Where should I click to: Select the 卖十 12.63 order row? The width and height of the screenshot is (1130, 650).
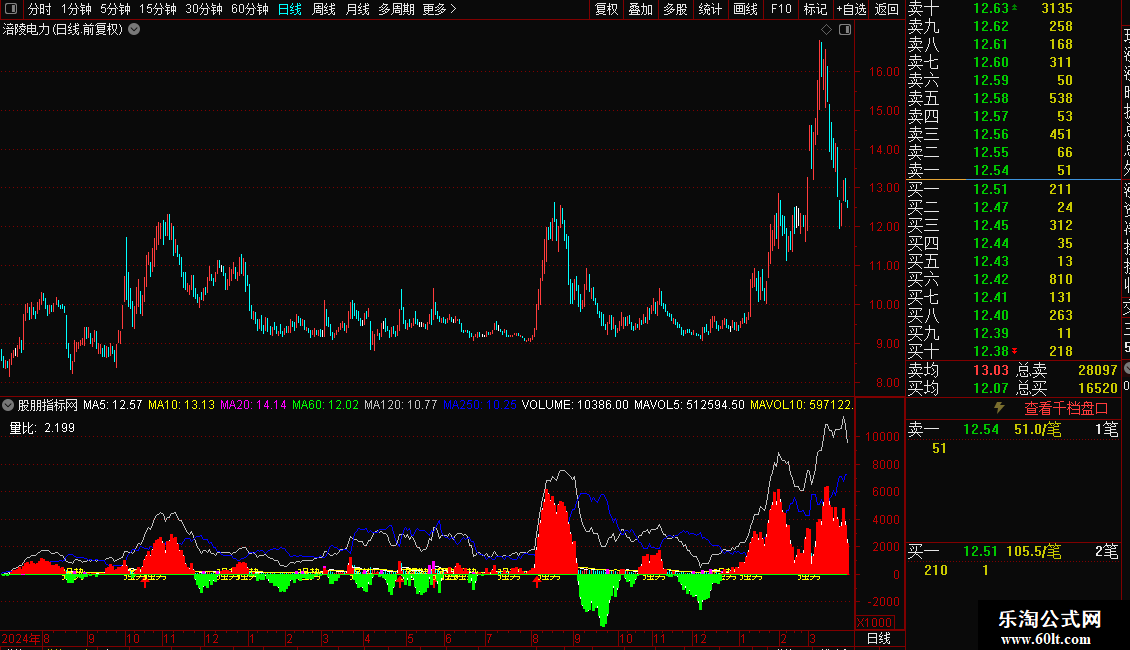pyautogui.click(x=1014, y=8)
